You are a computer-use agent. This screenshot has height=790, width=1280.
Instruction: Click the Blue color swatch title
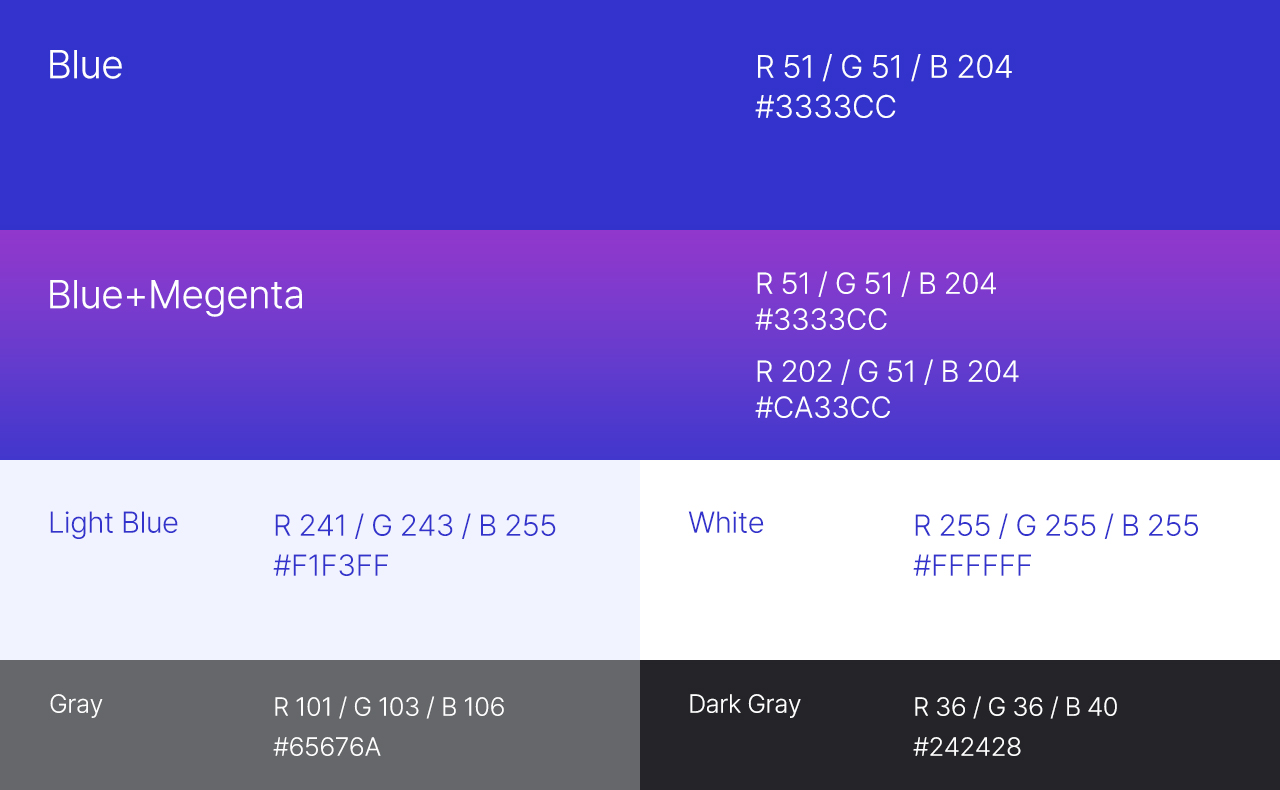click(86, 66)
